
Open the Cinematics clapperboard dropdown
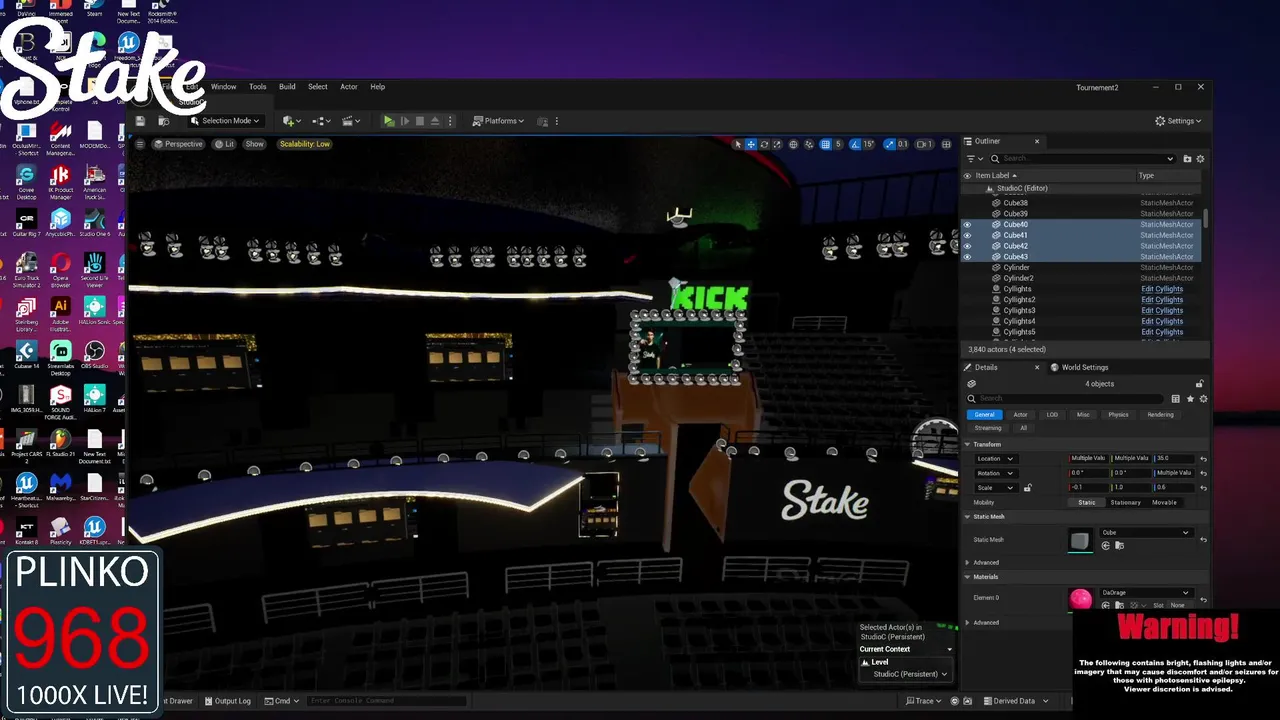pos(351,121)
